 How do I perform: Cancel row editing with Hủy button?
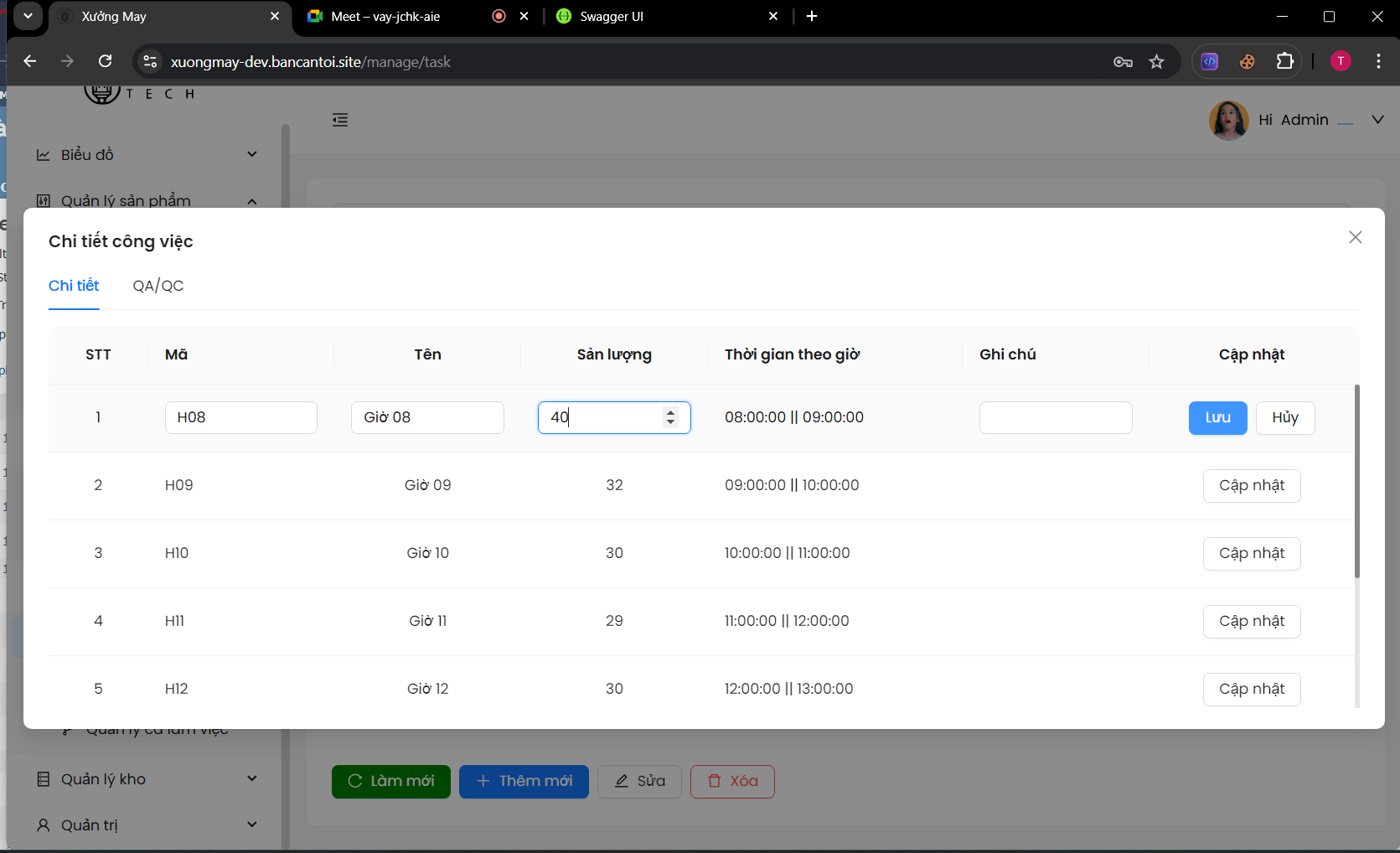[x=1284, y=417]
